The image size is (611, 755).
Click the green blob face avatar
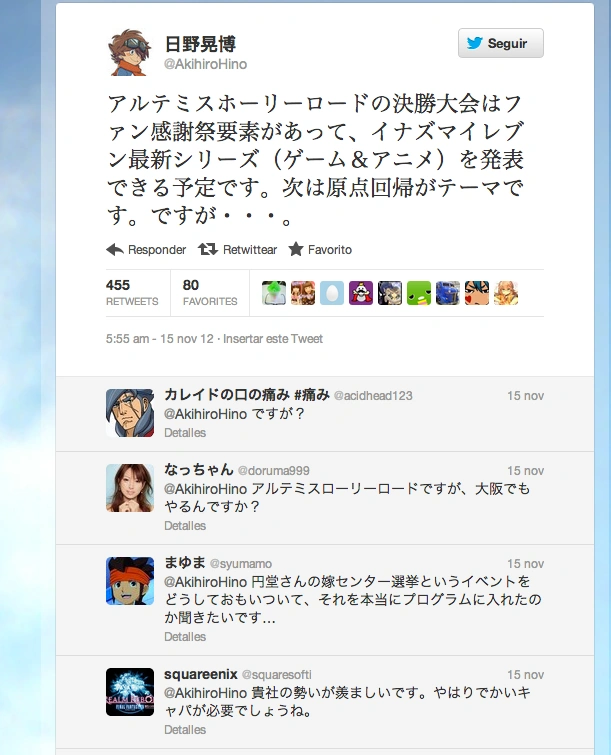(419, 293)
